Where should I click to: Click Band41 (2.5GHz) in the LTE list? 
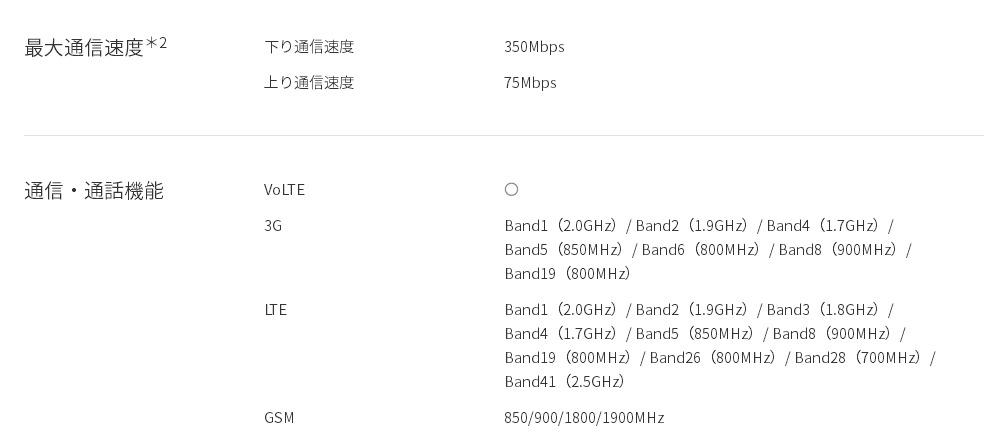pyautogui.click(x=566, y=382)
